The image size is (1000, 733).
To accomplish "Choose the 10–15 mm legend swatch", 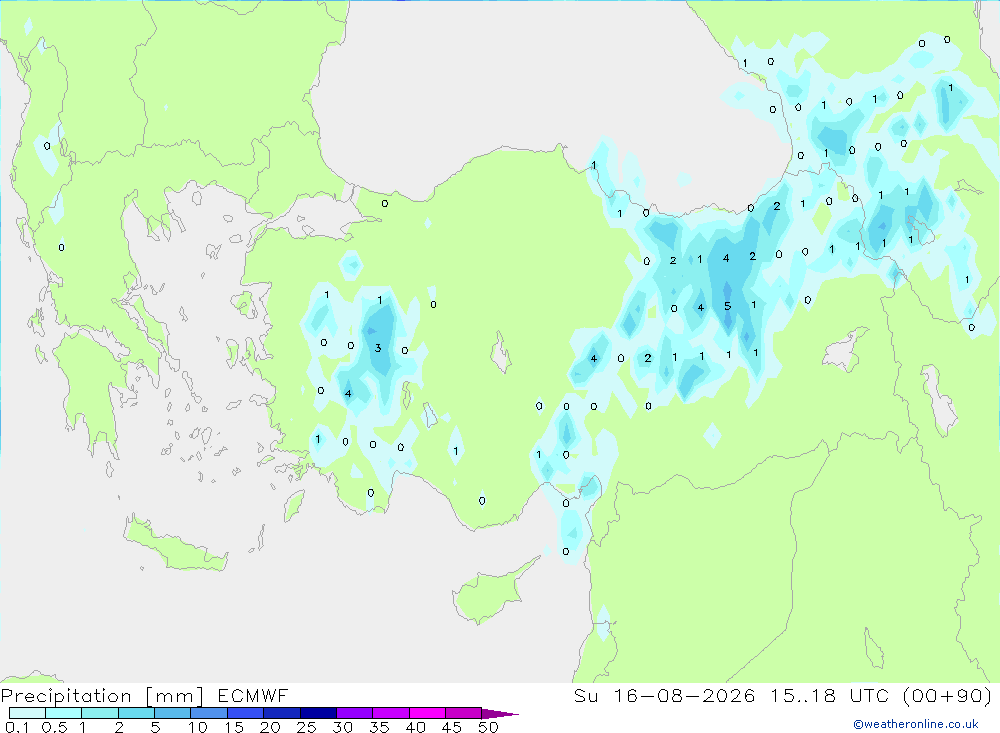I will [x=209, y=713].
